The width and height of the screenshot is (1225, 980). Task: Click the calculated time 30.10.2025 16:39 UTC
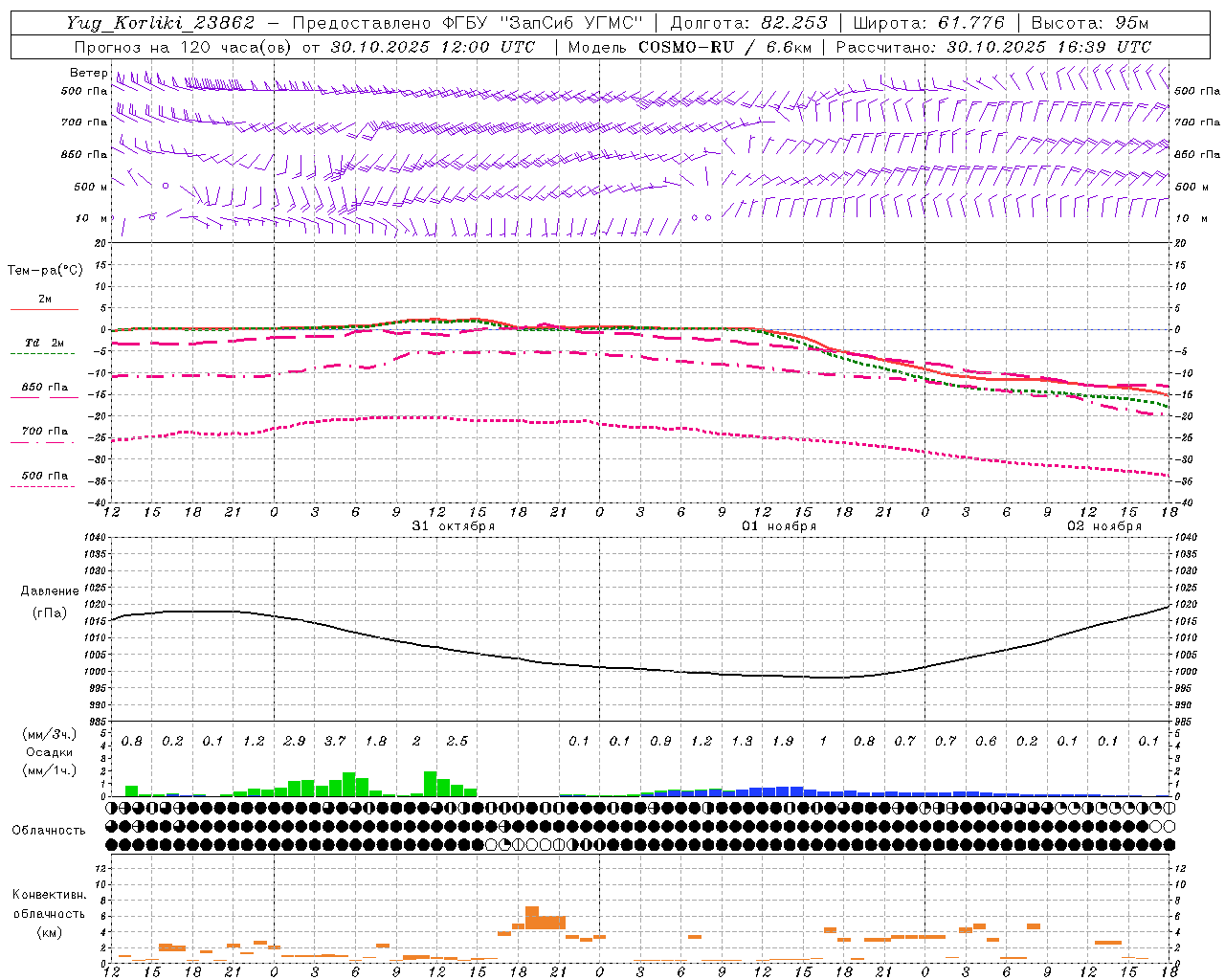(x=1049, y=46)
